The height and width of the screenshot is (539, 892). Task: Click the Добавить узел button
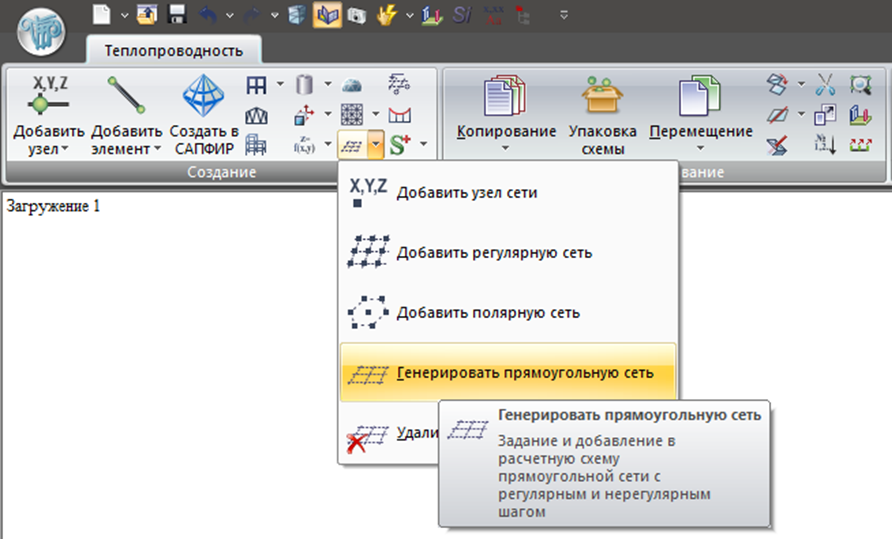point(49,114)
